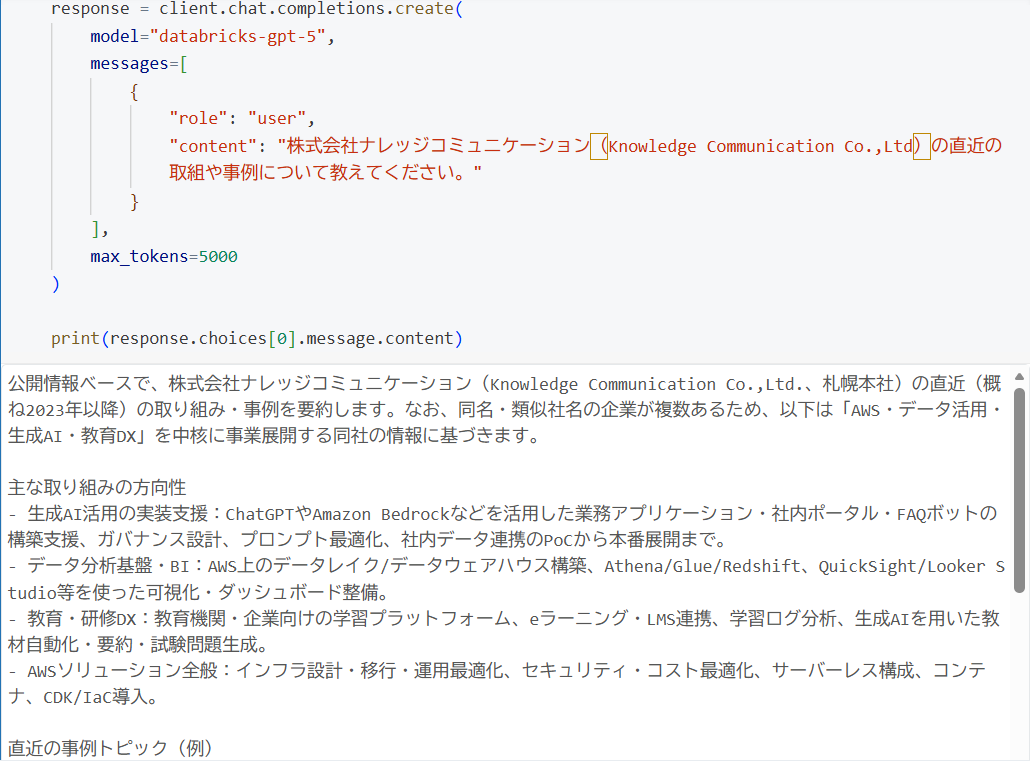The width and height of the screenshot is (1030, 761).
Task: Click the output scrollbar up arrow
Action: point(1019,377)
